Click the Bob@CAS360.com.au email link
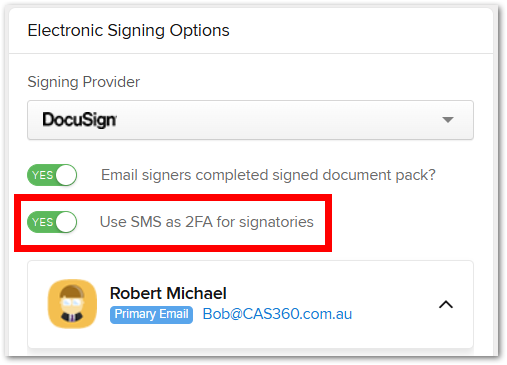The height and width of the screenshot is (365, 507). point(277,314)
